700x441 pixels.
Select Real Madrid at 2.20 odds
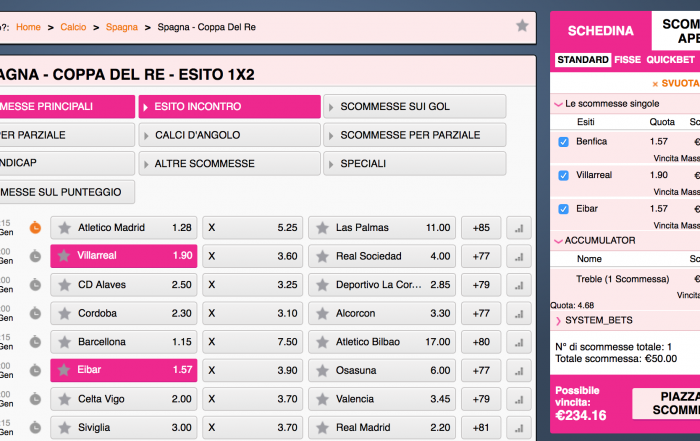382,428
